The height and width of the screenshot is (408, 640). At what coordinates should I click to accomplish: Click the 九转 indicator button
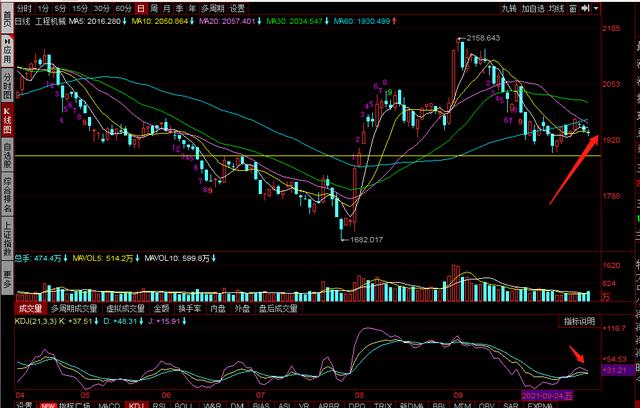[x=511, y=7]
